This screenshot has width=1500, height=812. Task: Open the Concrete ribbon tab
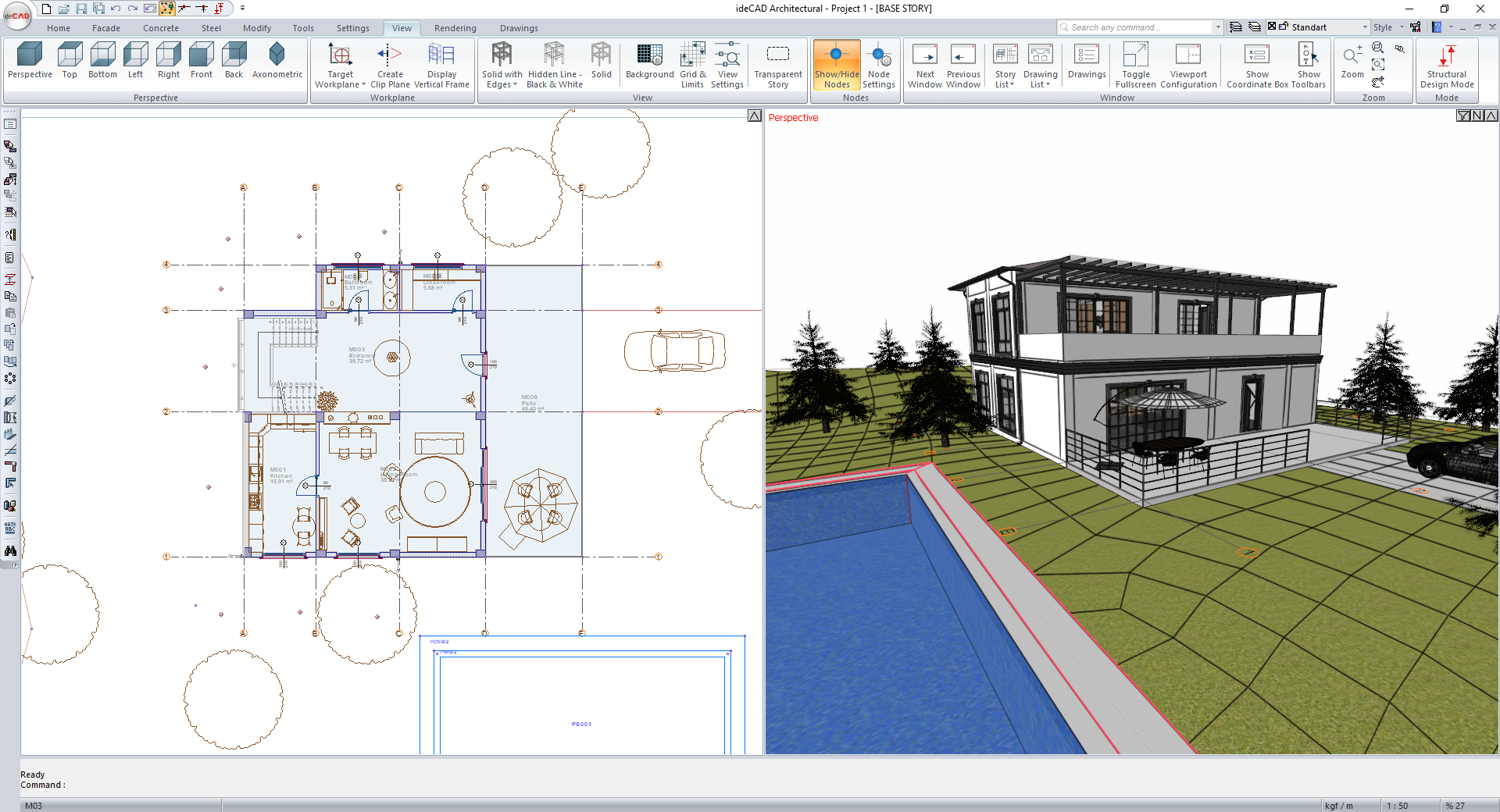click(161, 27)
